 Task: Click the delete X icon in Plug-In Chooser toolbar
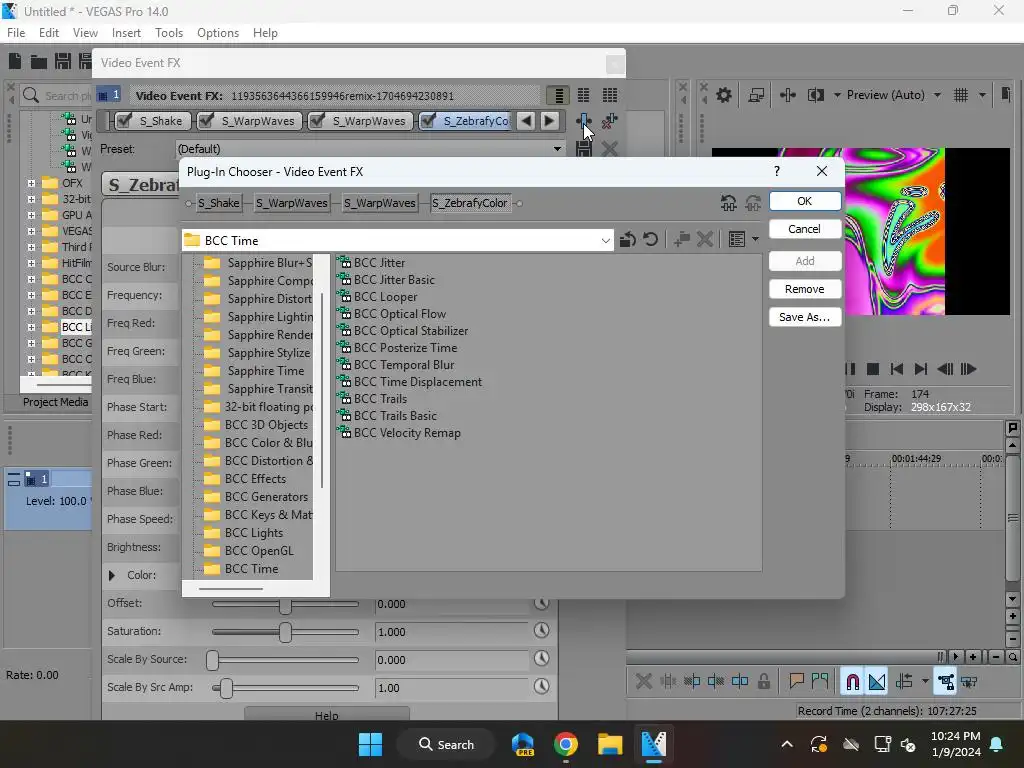[x=705, y=240]
